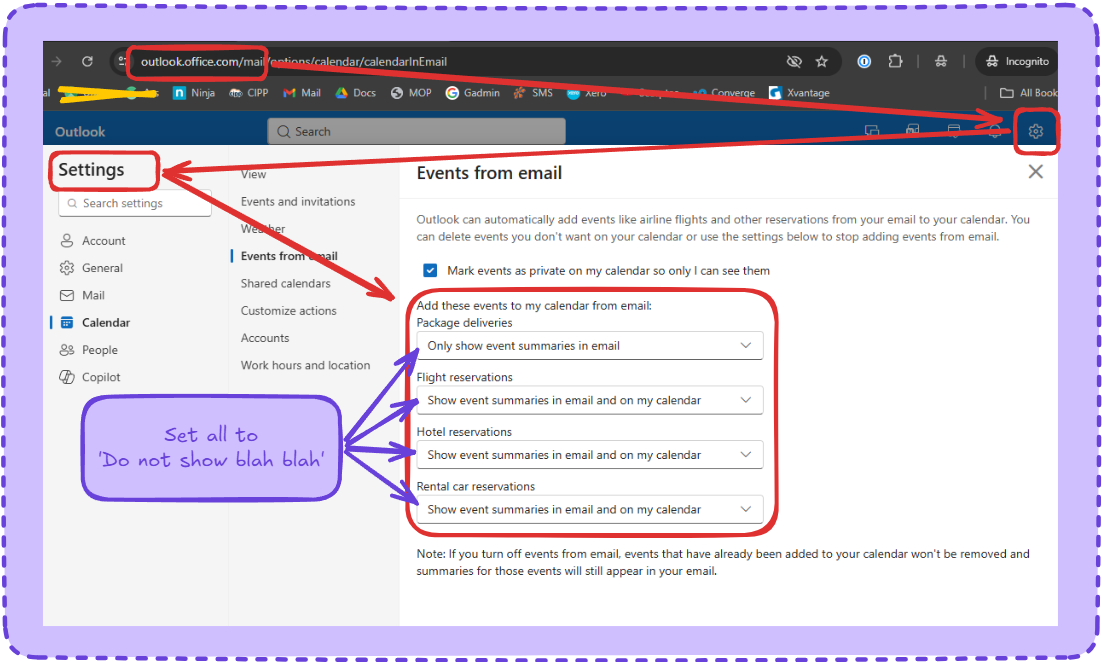Close the Events from email panel

click(x=1035, y=172)
